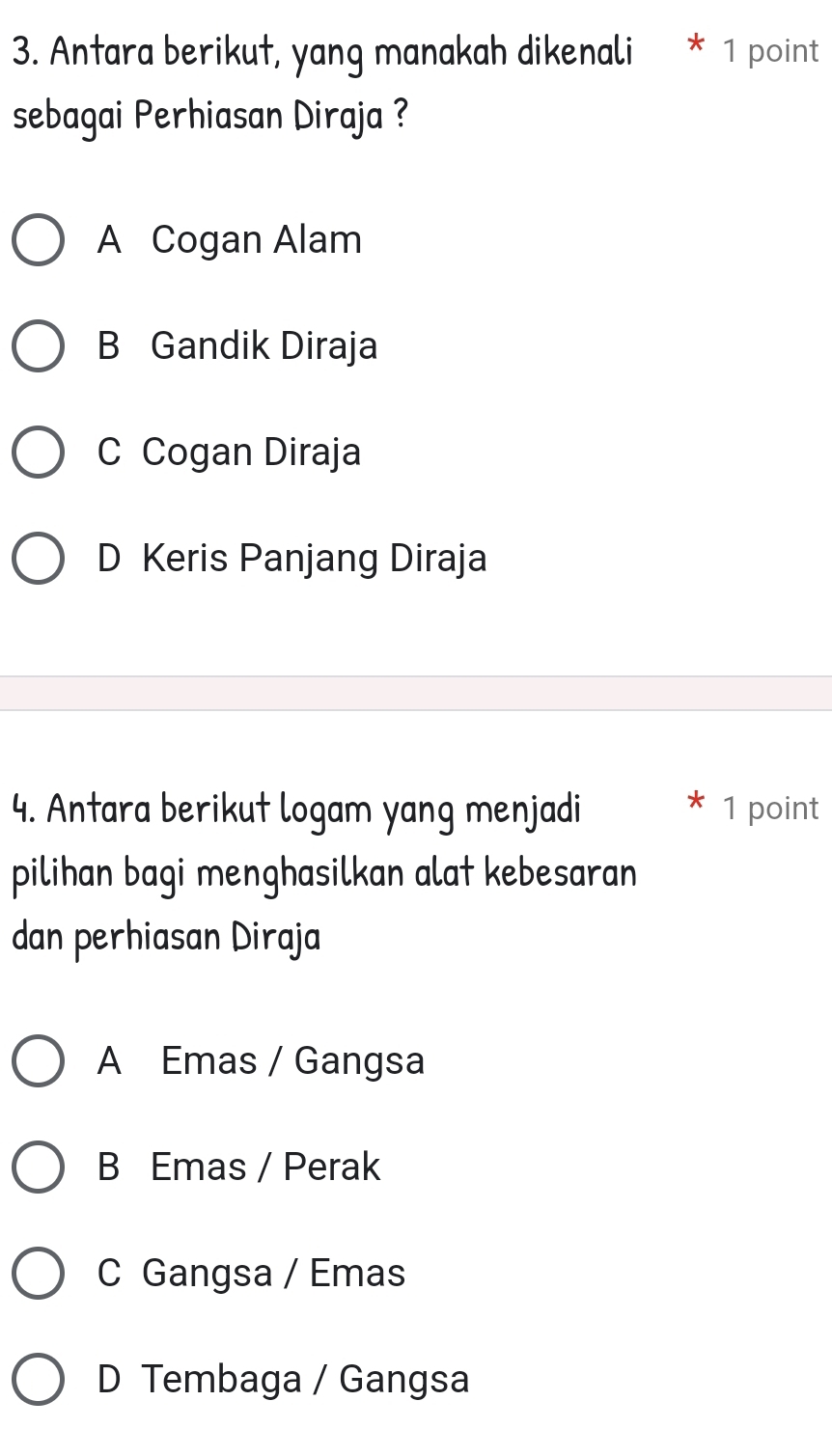Choose answer C Gangsa / Emas
The width and height of the screenshot is (832, 1456).
click(252, 1274)
